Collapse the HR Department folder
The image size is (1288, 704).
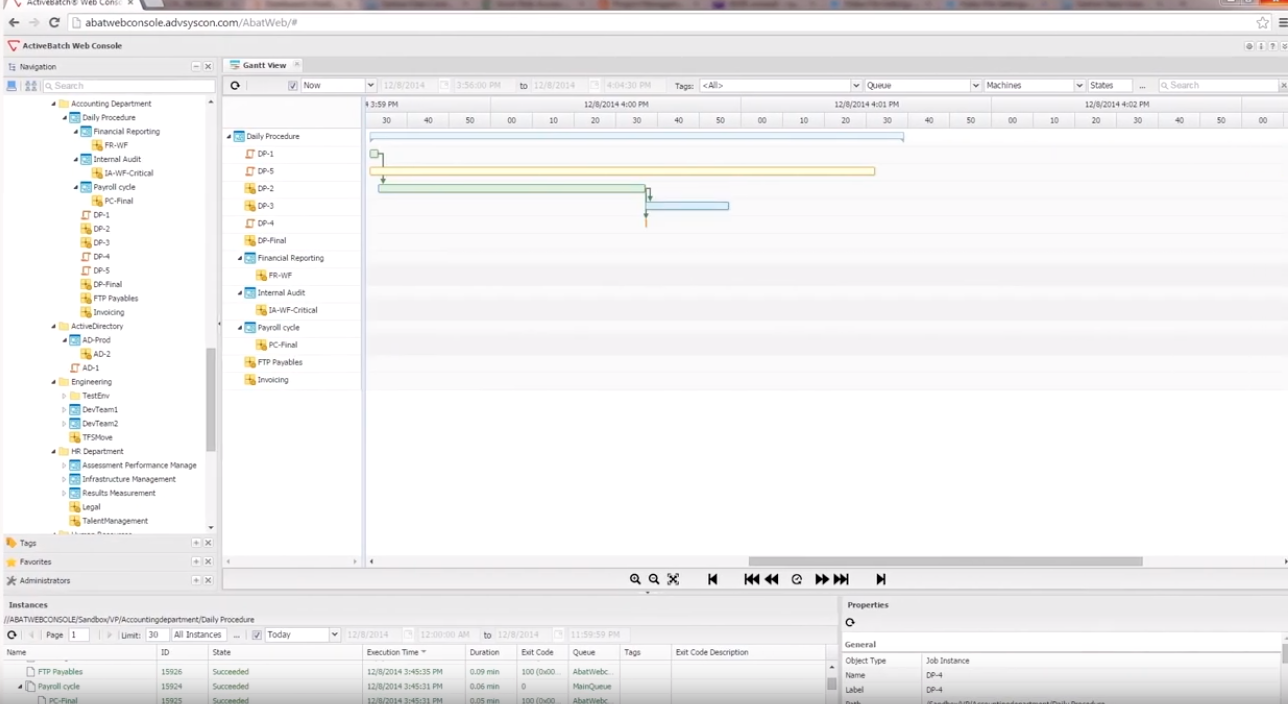point(53,452)
